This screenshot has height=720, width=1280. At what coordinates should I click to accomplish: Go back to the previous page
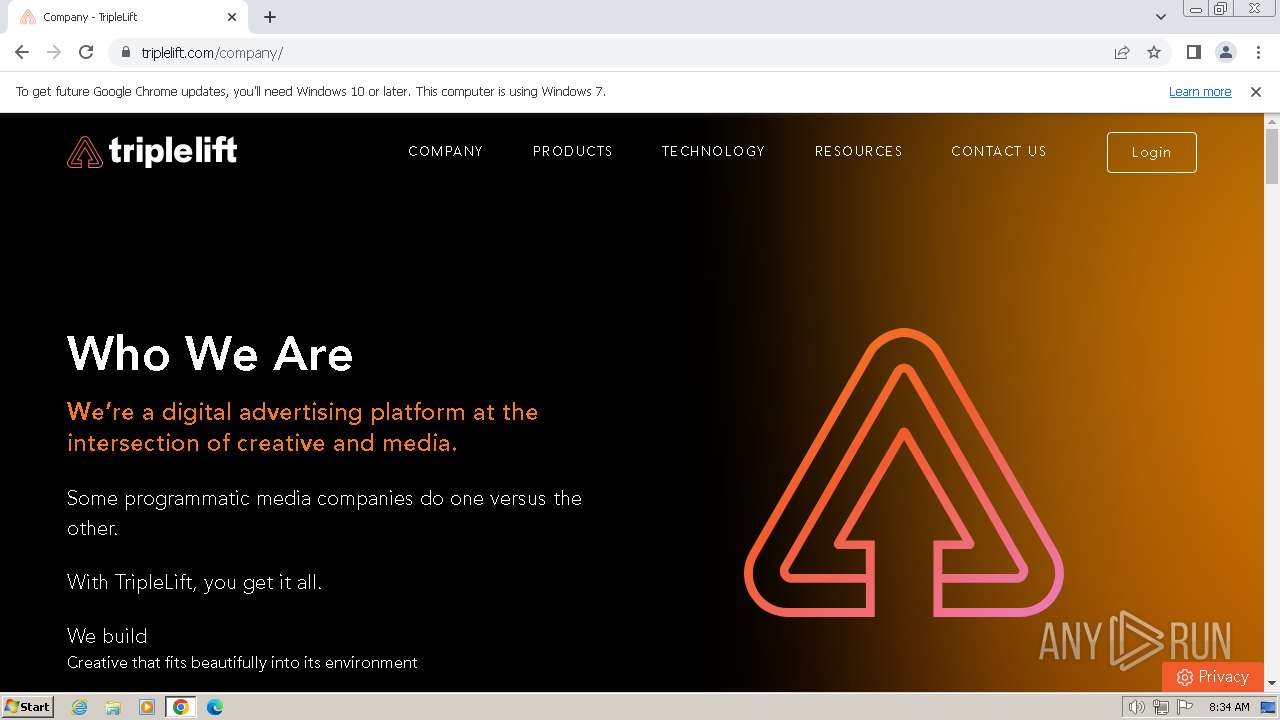[x=22, y=52]
